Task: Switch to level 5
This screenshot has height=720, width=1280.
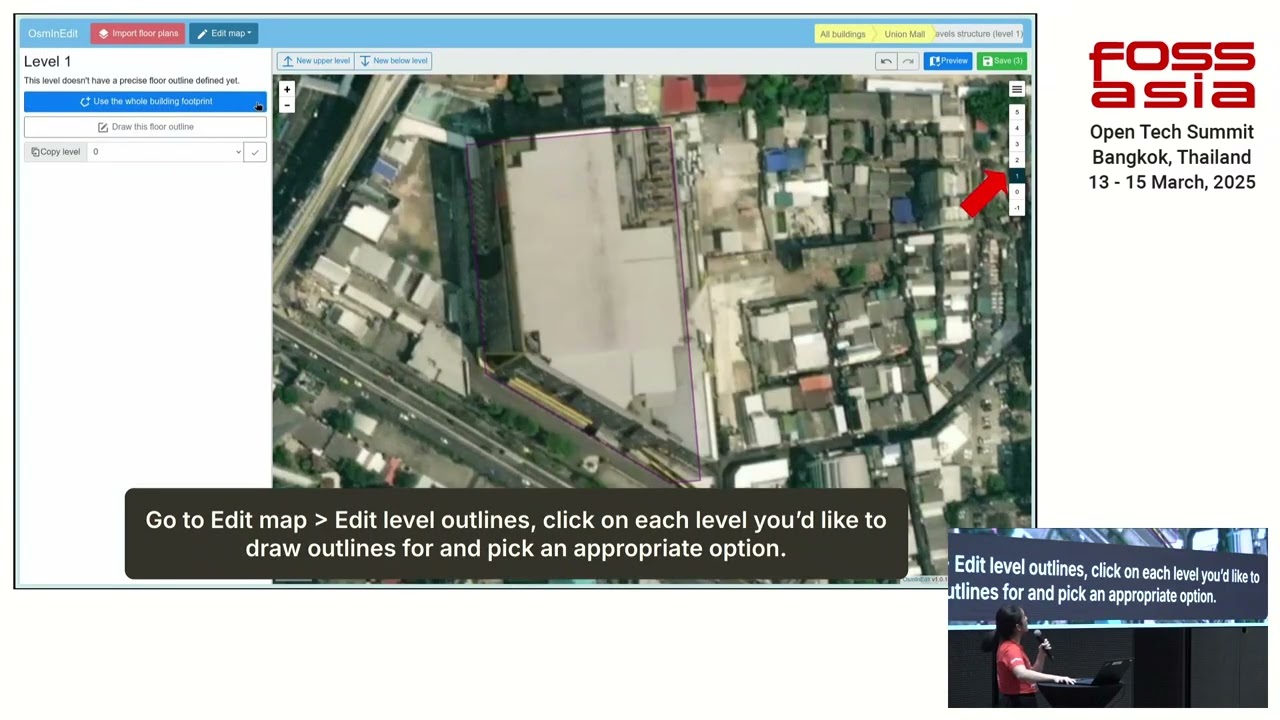Action: (1017, 112)
